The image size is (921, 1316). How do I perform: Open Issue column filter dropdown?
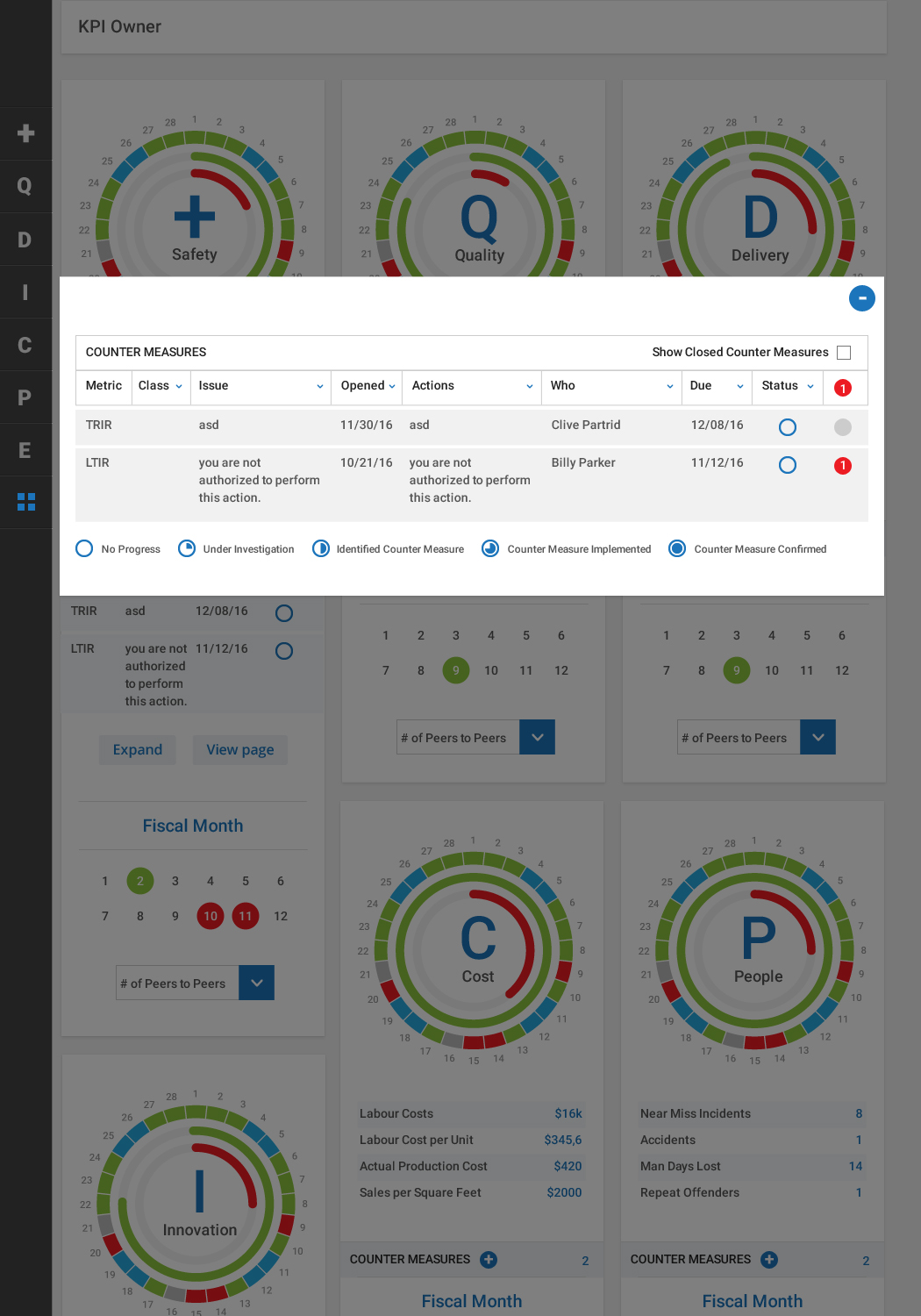click(x=320, y=386)
